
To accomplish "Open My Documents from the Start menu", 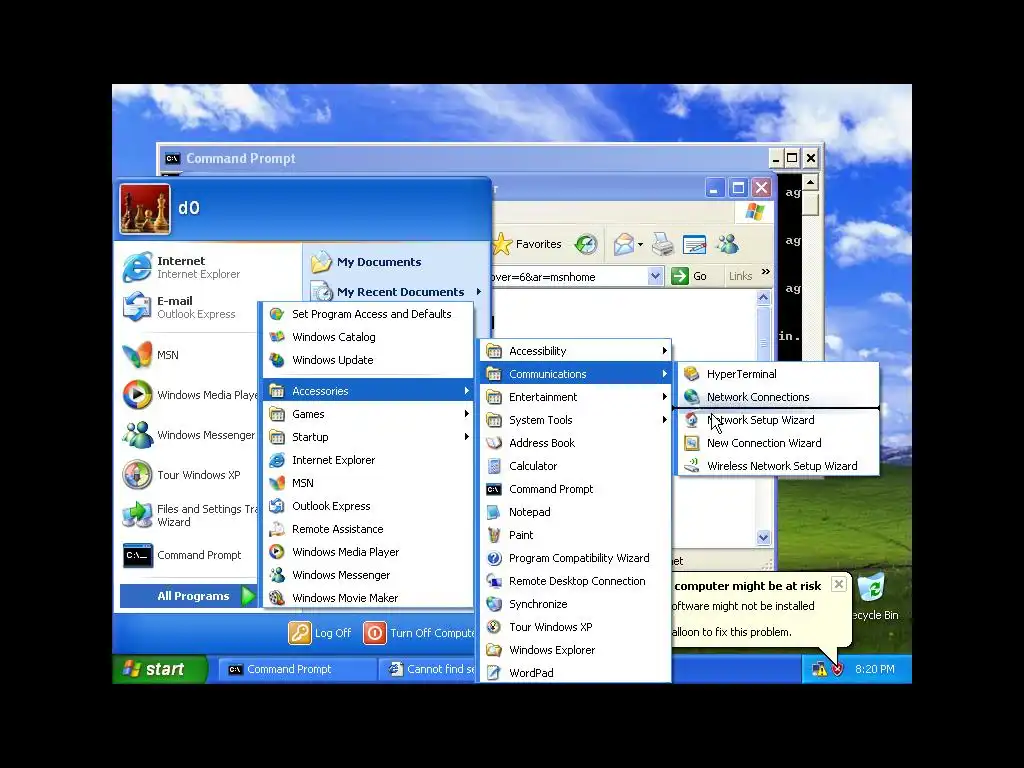I will point(396,262).
